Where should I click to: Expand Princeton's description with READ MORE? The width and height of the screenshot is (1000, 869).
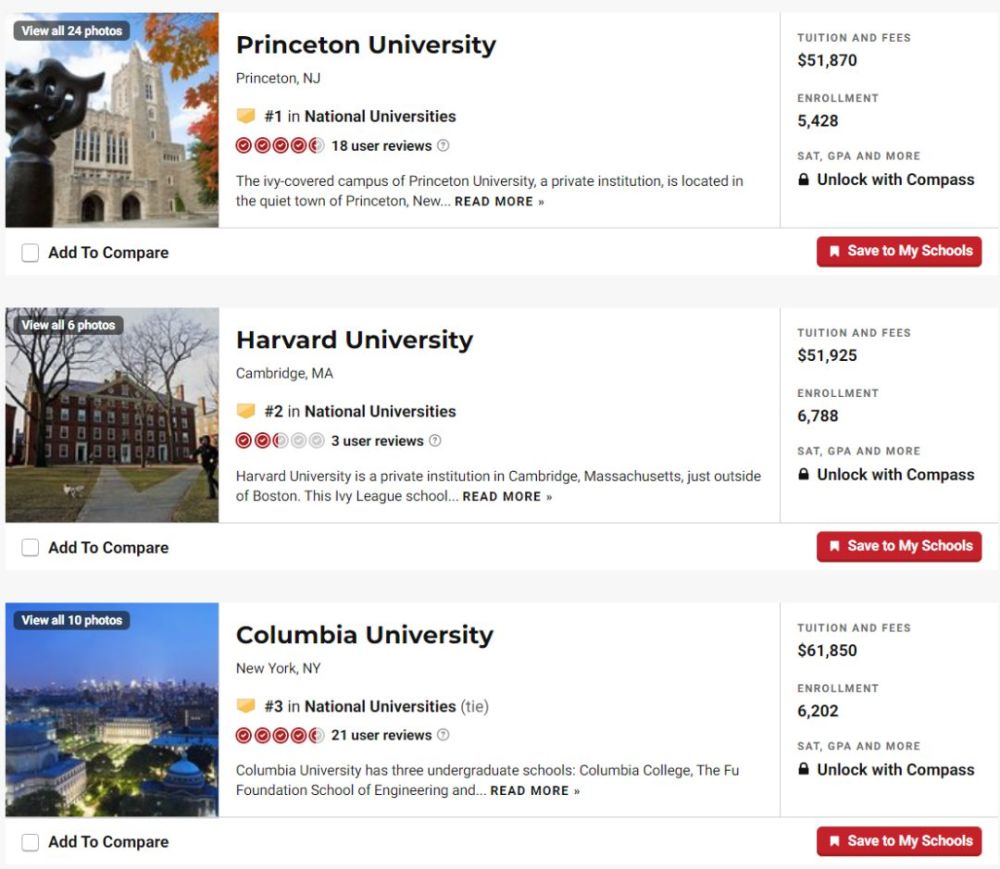[499, 202]
